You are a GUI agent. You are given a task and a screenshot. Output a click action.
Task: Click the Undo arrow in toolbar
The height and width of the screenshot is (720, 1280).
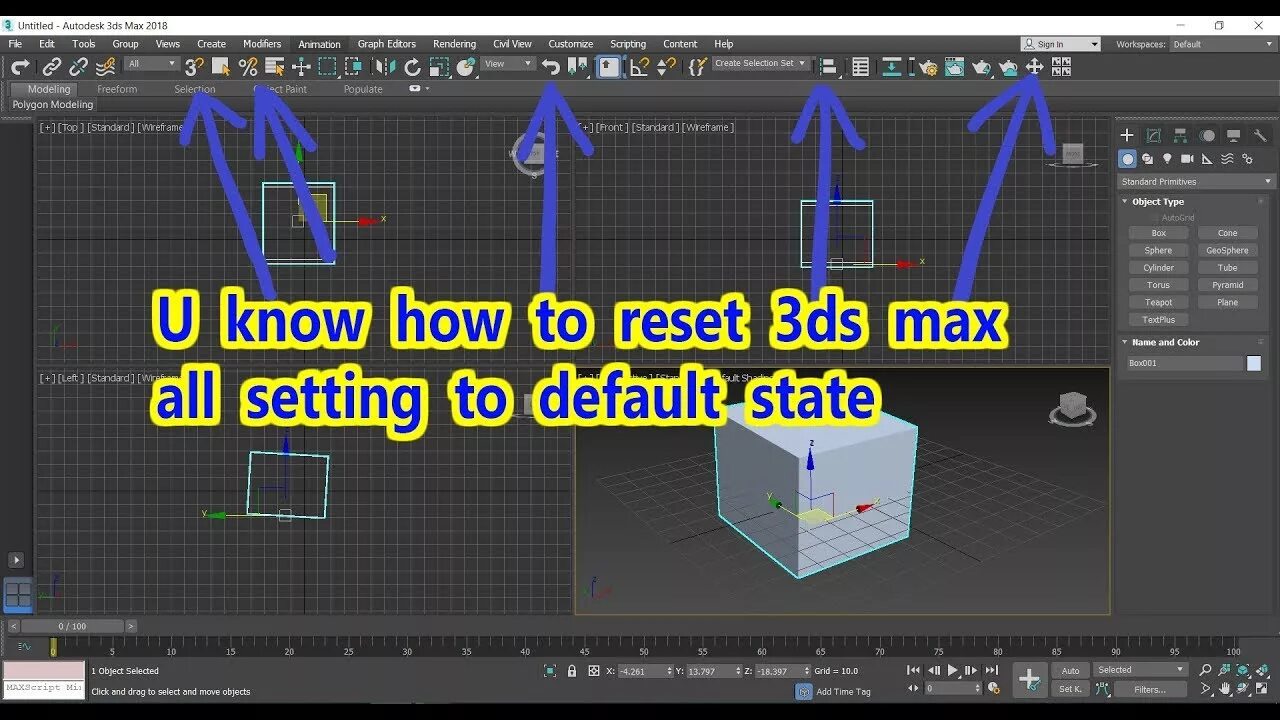click(x=551, y=67)
